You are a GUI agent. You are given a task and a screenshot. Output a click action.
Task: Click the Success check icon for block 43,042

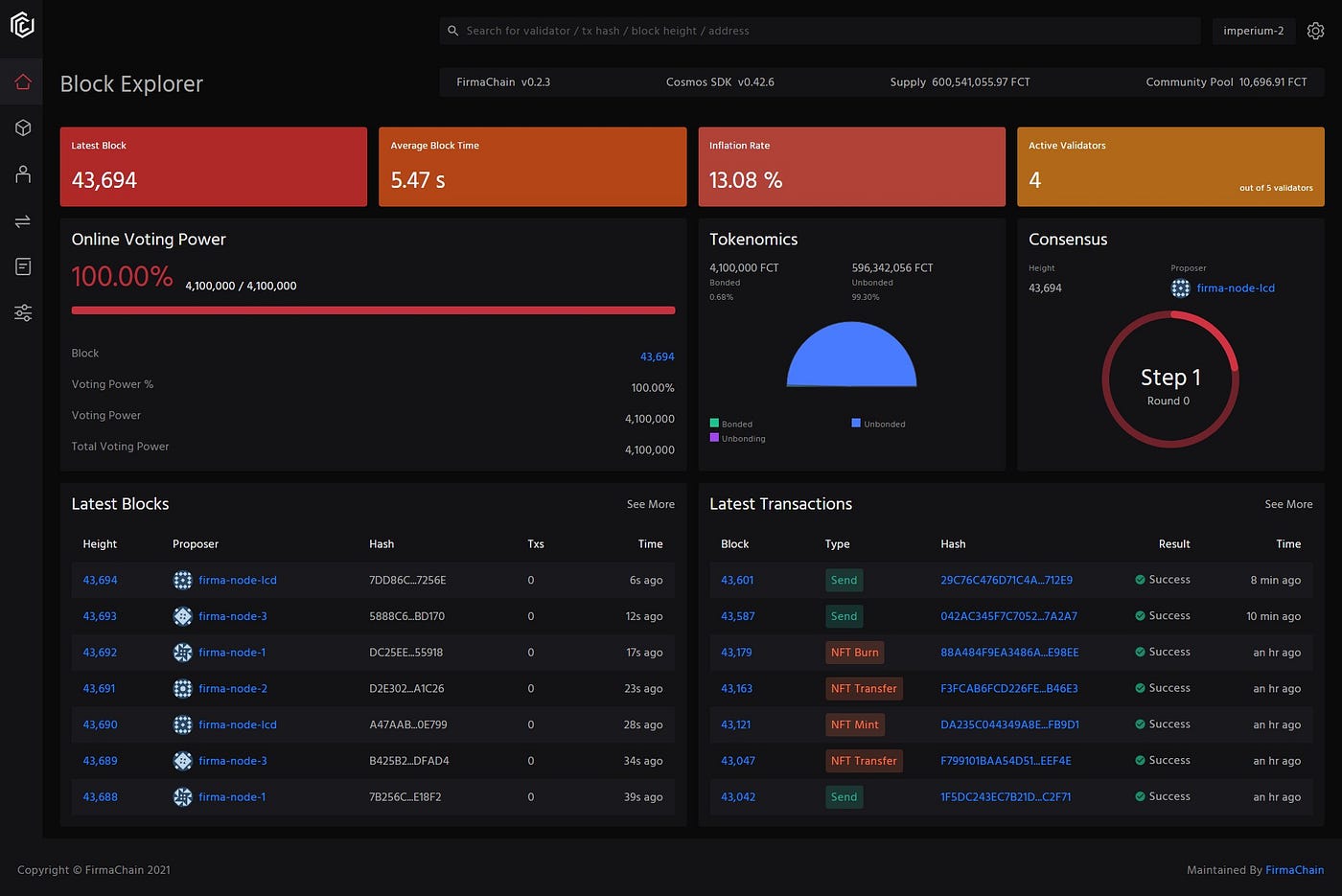[1140, 796]
